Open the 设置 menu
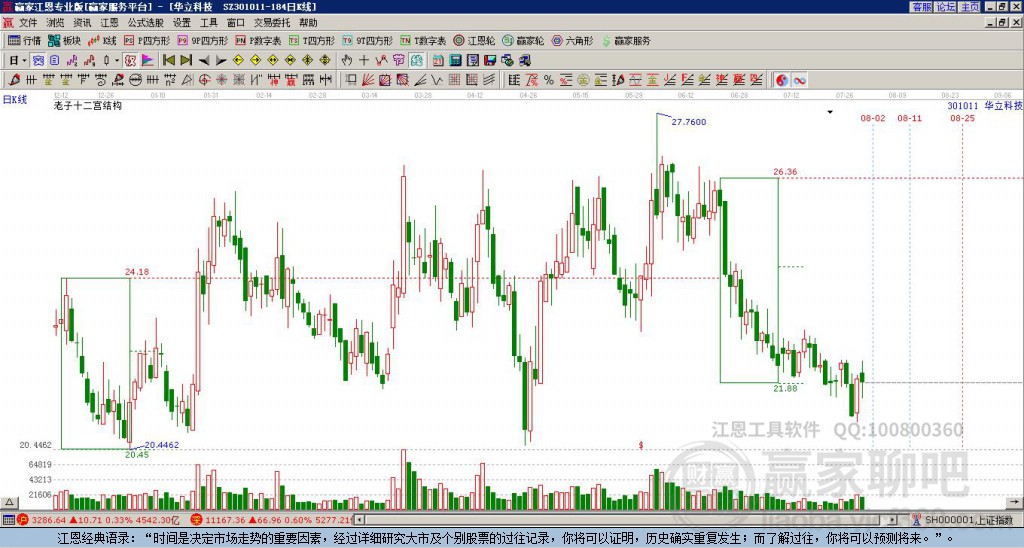Viewport: 1024px width, 548px height. tap(182, 23)
